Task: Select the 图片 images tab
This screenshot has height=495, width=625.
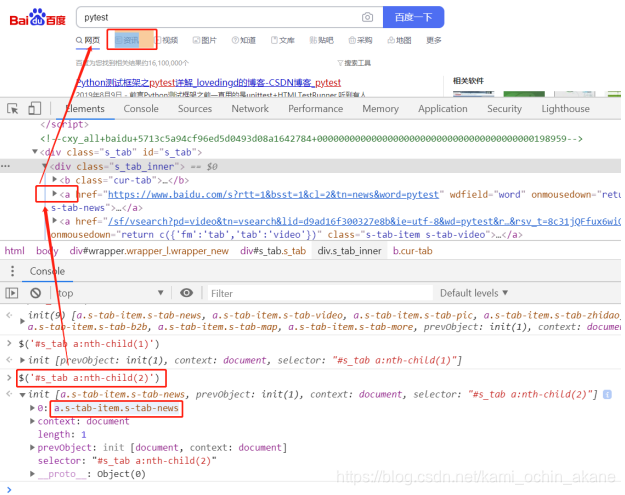Action: pyautogui.click(x=205, y=40)
